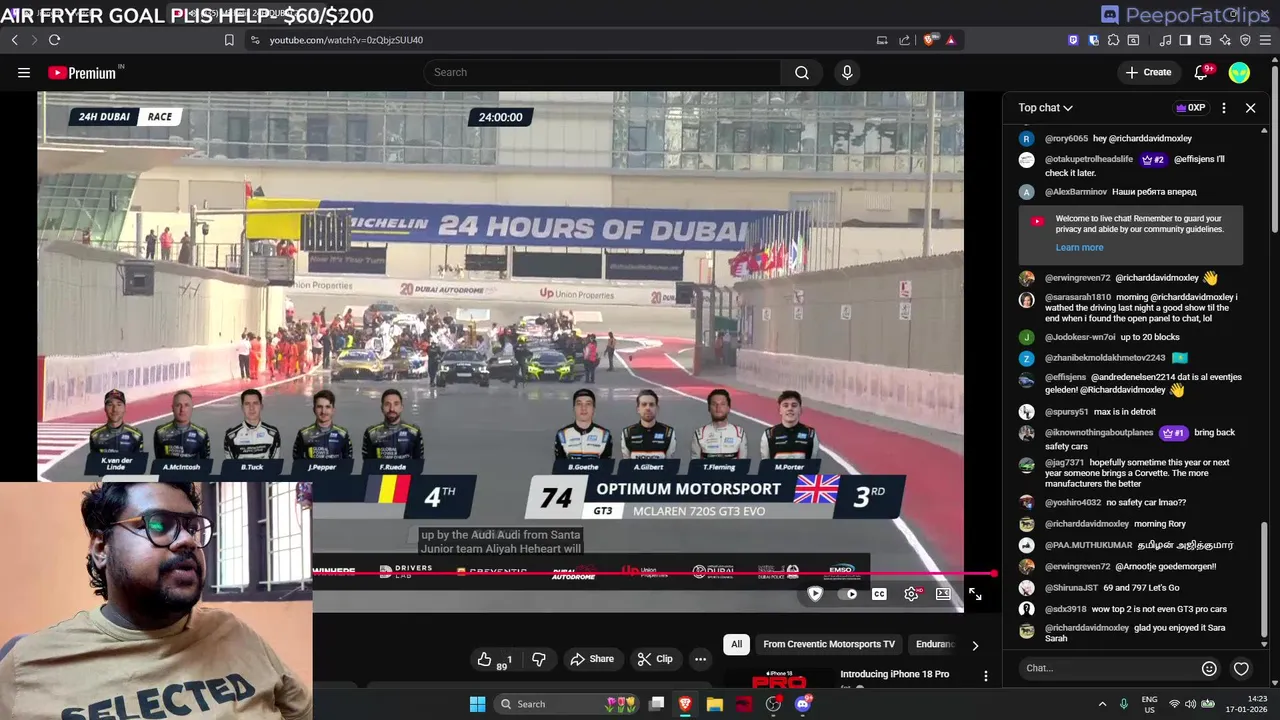
Task: Exit full view with the diagonal arrows icon
Action: click(x=975, y=594)
